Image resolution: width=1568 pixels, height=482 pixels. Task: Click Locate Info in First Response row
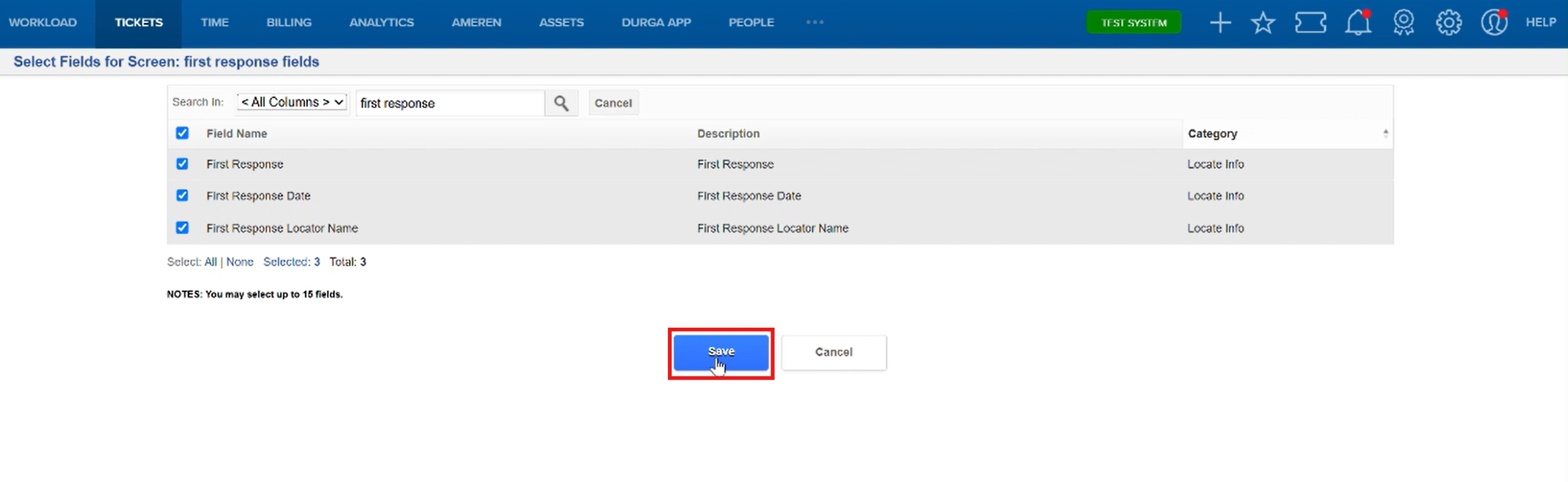(1216, 164)
